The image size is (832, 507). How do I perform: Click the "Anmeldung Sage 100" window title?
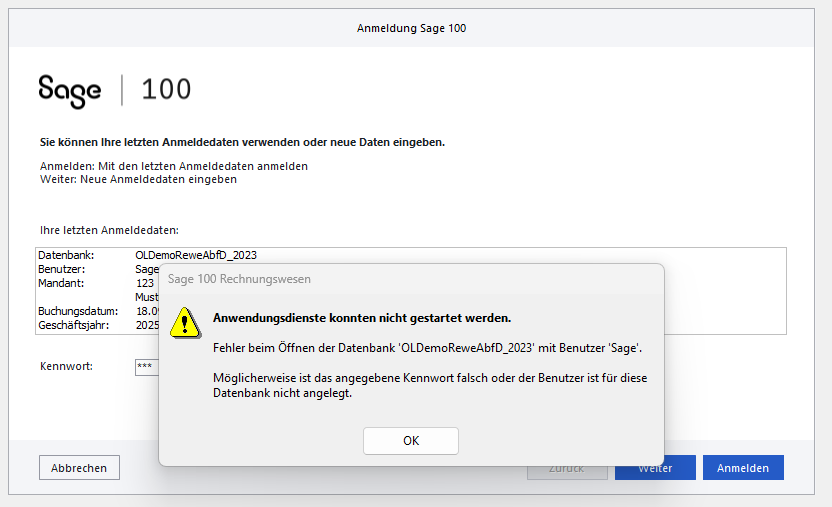pyautogui.click(x=411, y=28)
